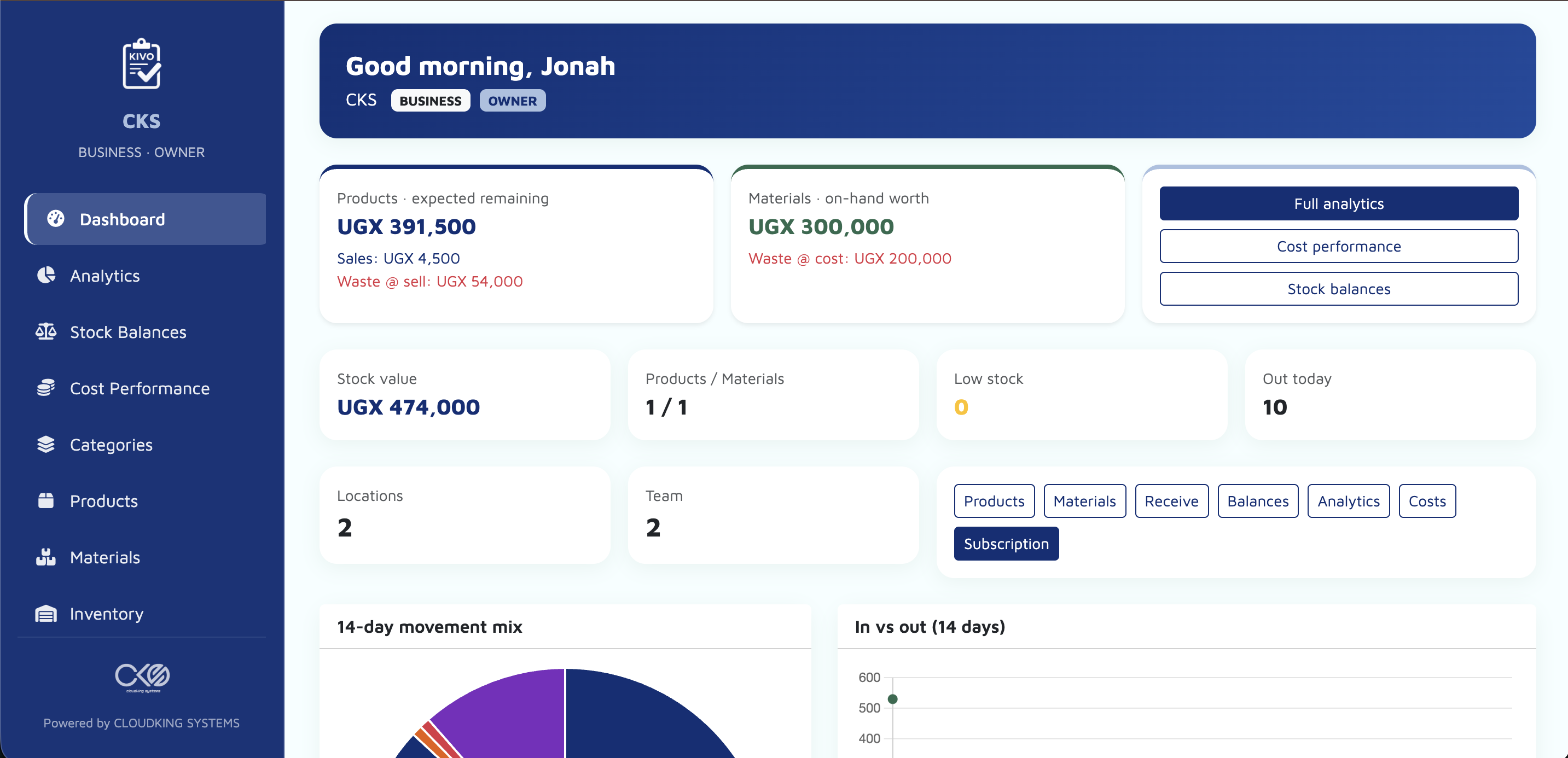This screenshot has height=758, width=1568.
Task: Click the green data point on chart
Action: [x=892, y=699]
